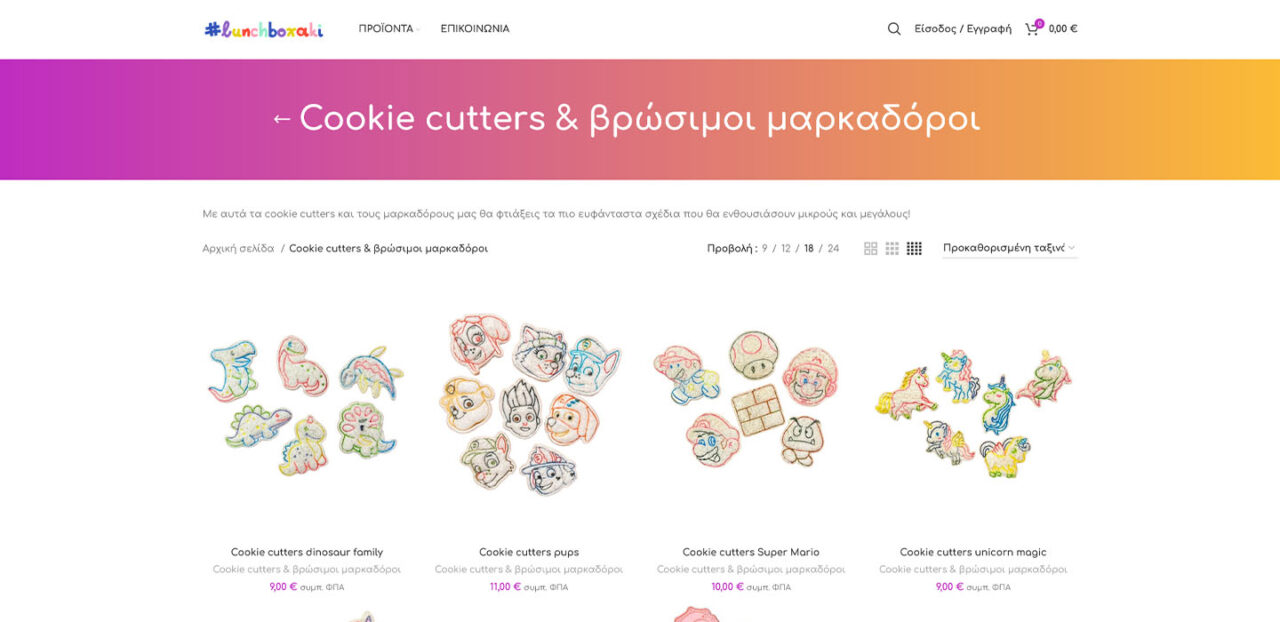This screenshot has height=622, width=1280.
Task: Click Είσοδος / Εγγραφή login link
Action: tap(963, 29)
